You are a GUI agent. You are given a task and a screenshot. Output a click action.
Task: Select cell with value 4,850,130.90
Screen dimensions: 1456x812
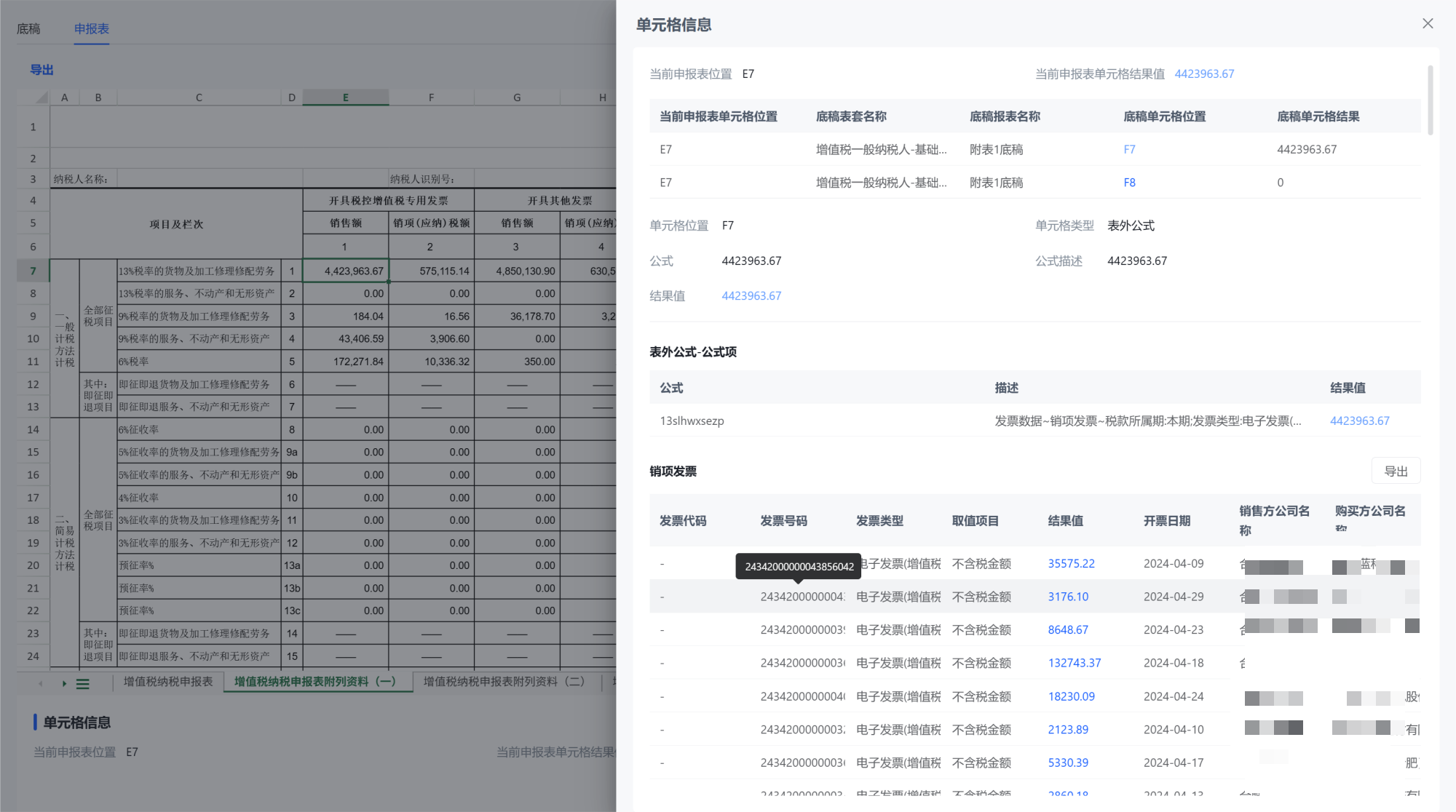[517, 271]
